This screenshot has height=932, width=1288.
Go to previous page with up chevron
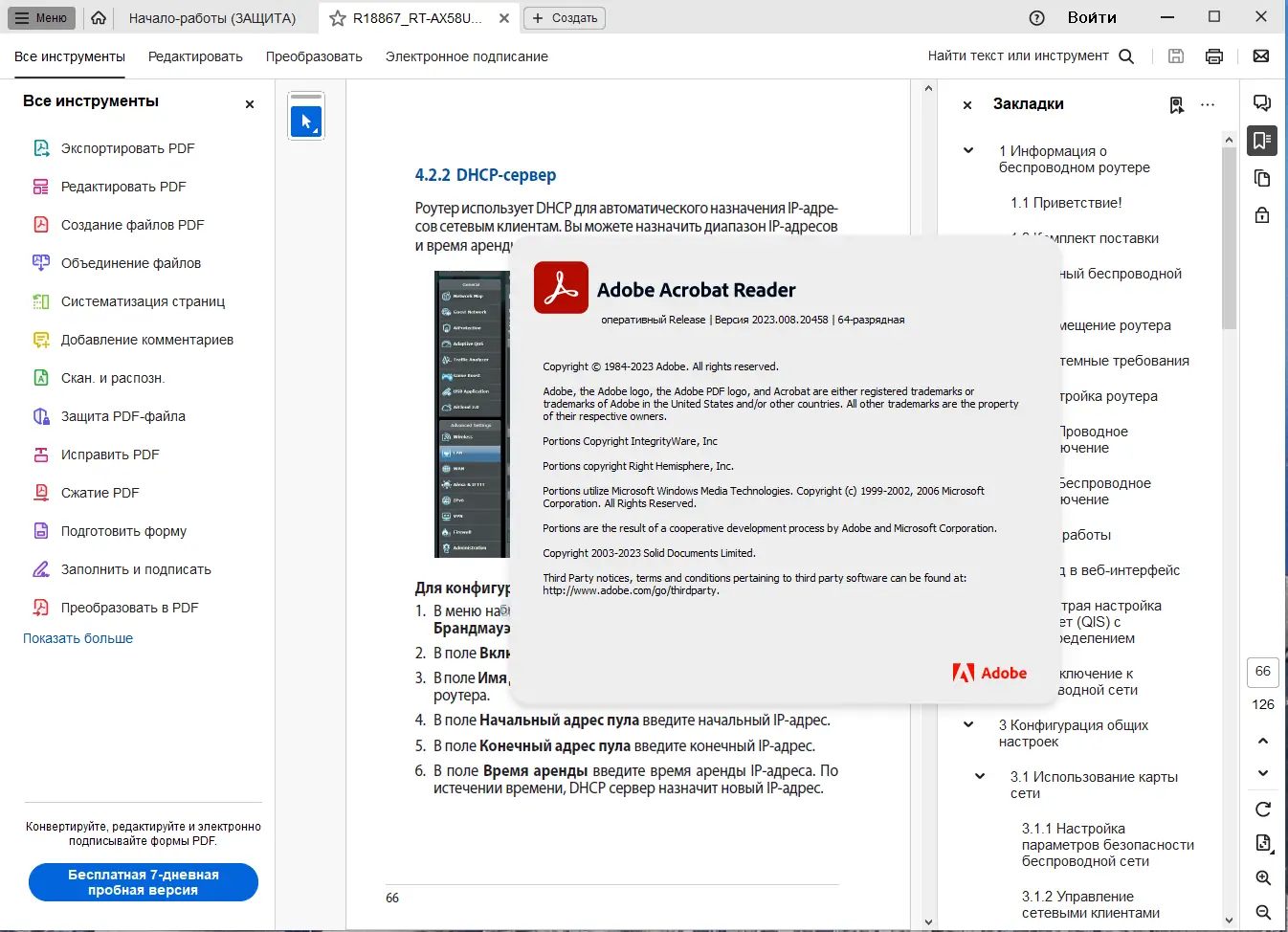pos(1263,741)
